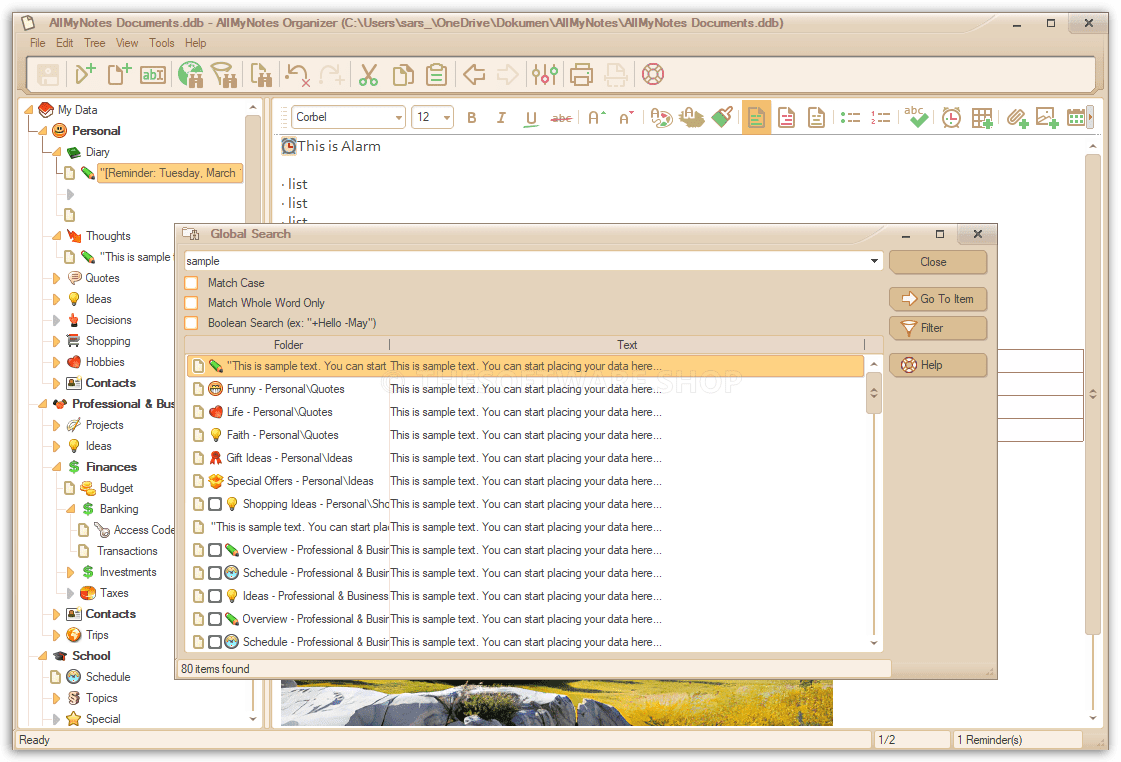Screen dimensions: 1121x762
Task: Tick checkbox on Ideas - Professional result row
Action: point(215,596)
